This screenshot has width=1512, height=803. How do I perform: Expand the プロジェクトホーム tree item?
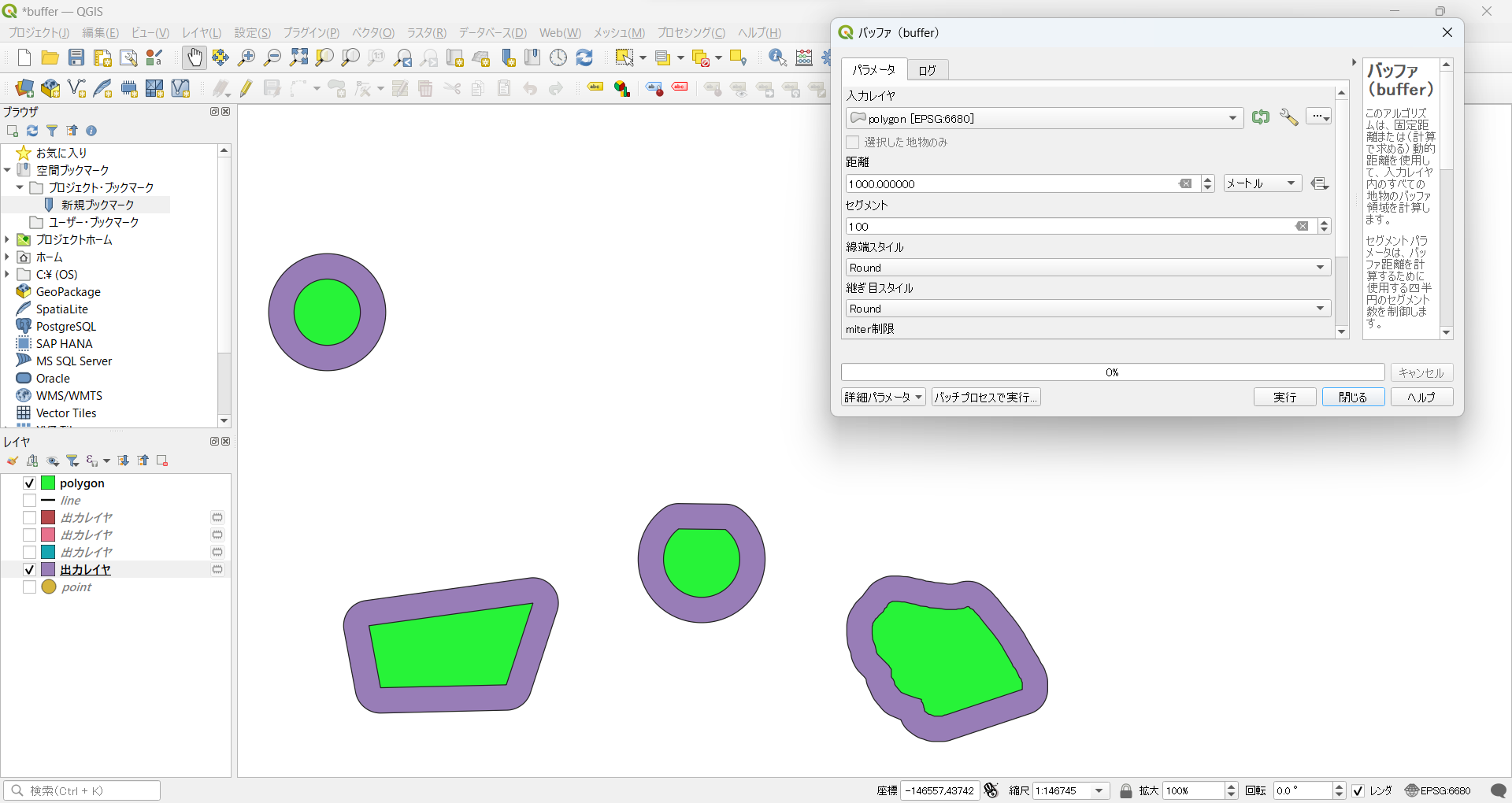pos(7,239)
